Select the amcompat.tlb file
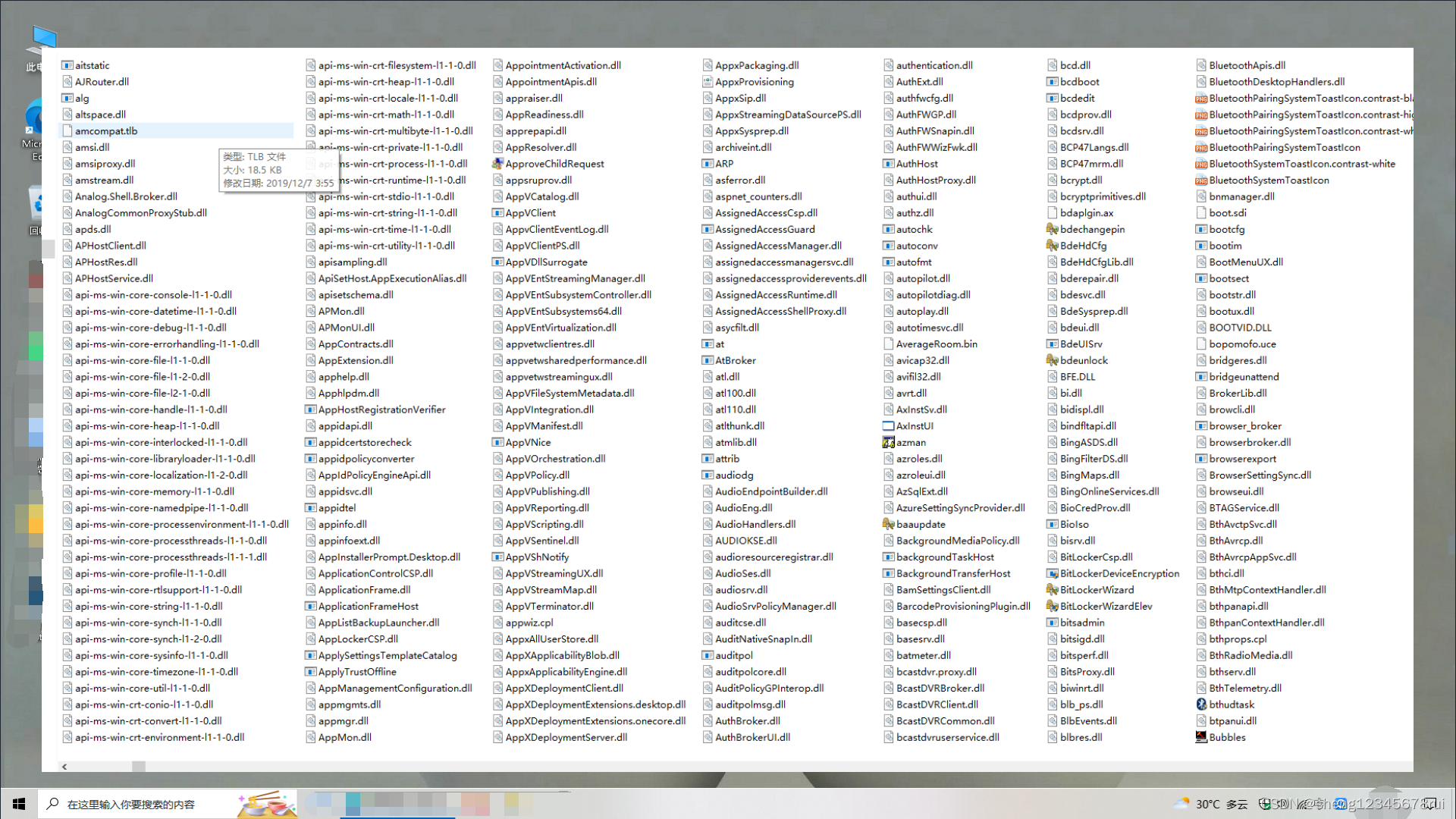This screenshot has height=819, width=1456. click(106, 131)
